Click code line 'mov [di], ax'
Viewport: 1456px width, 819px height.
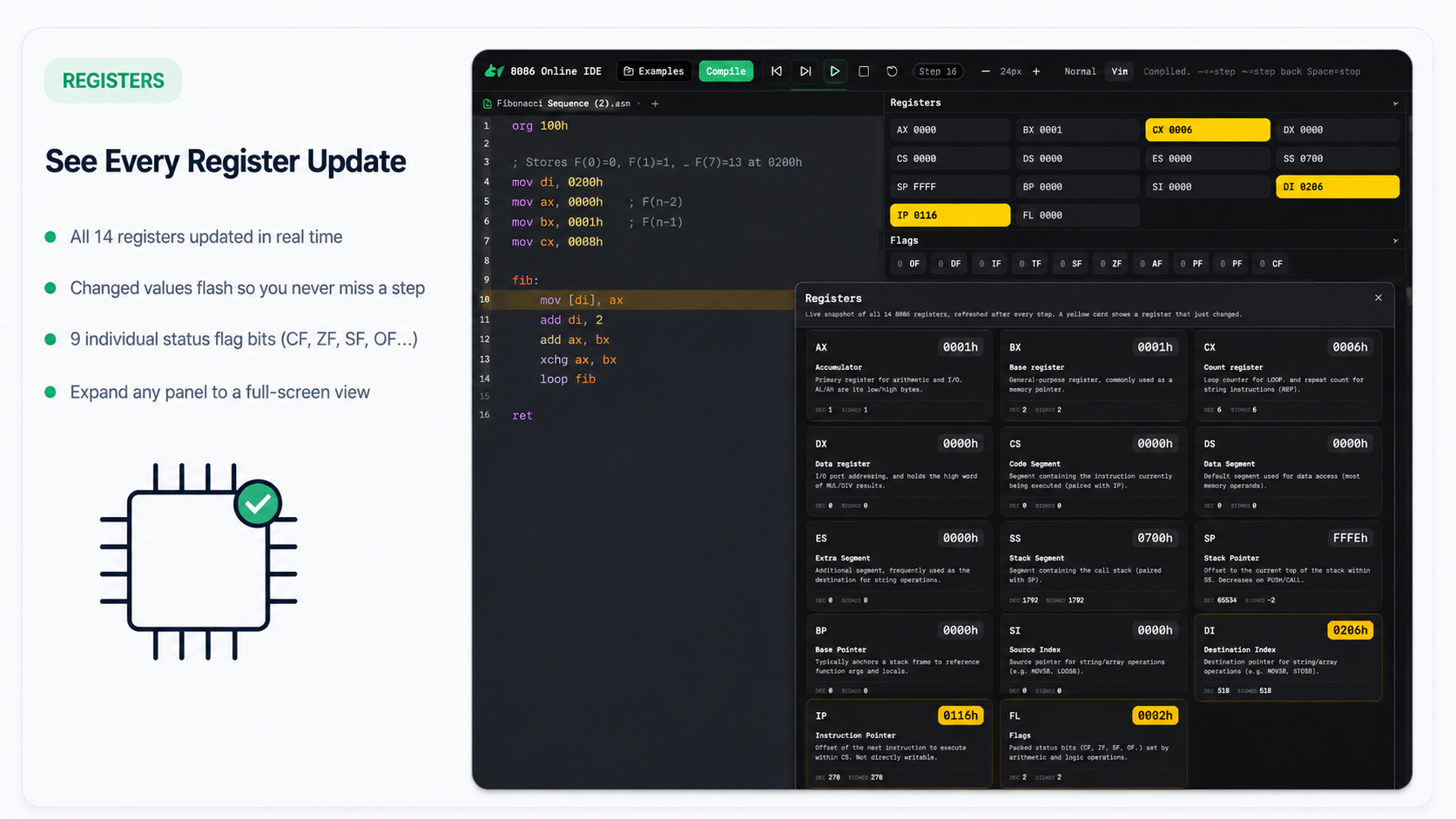tap(581, 299)
